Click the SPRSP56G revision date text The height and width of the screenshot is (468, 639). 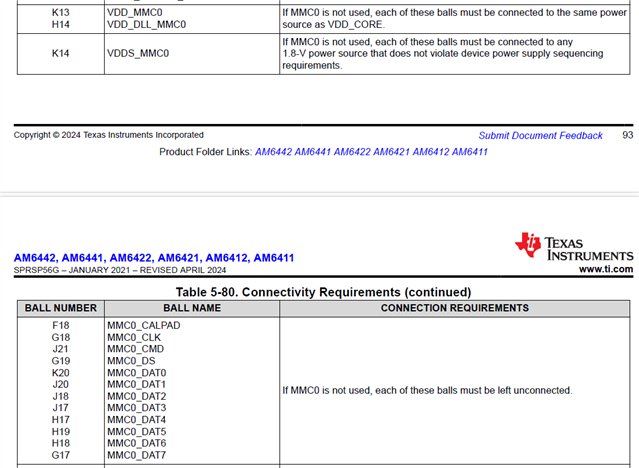point(120,270)
